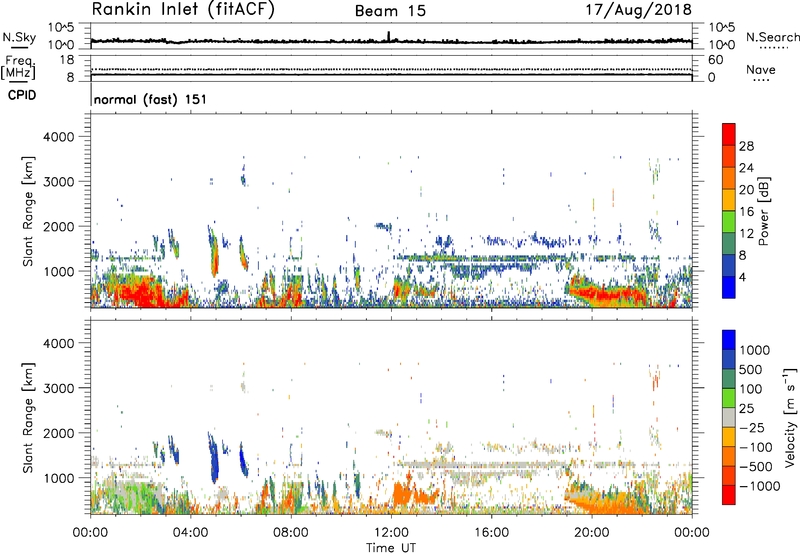Click the "08:00" time tick label
Image resolution: width=800 pixels, height=554 pixels.
[291, 533]
